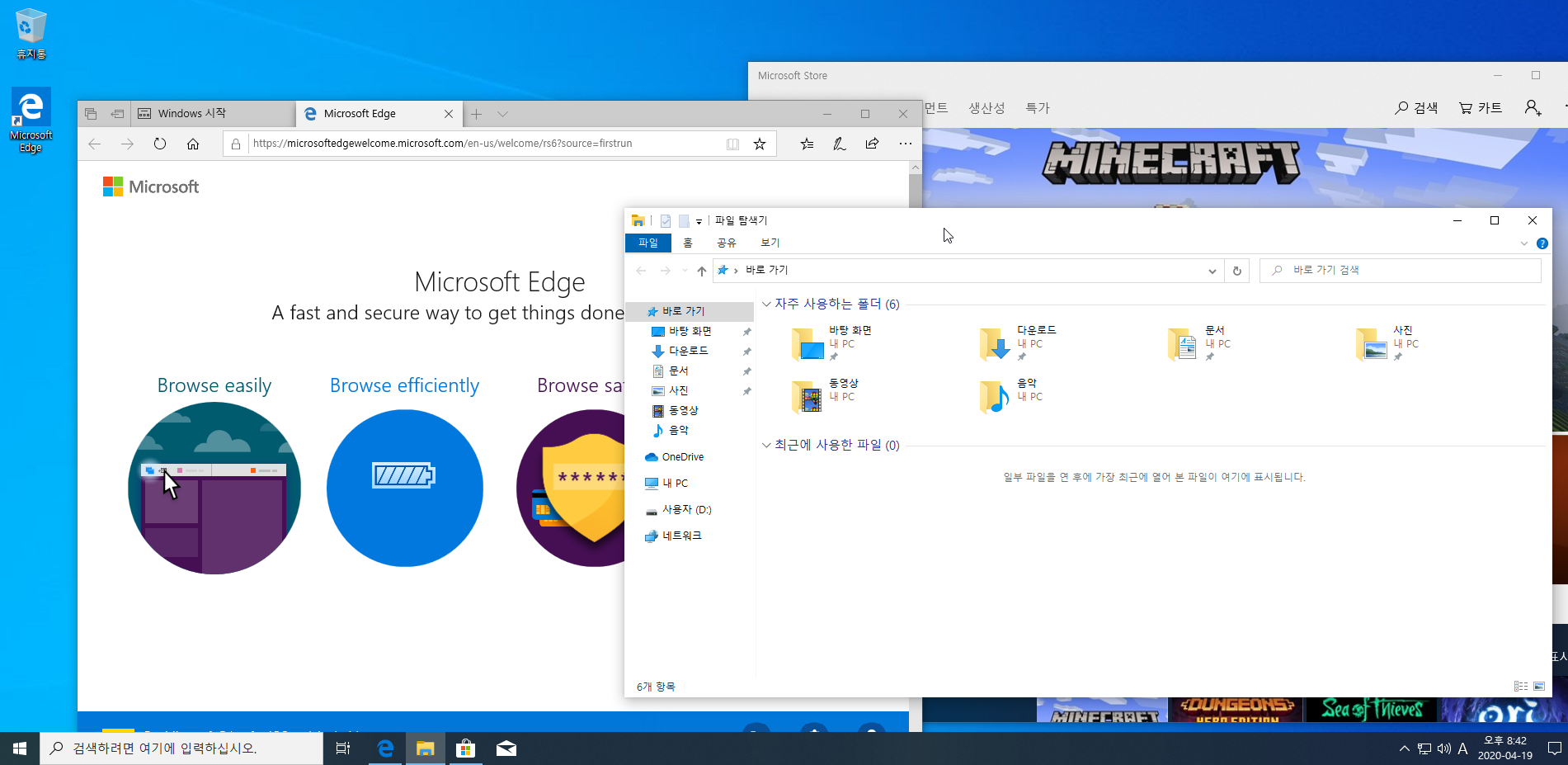This screenshot has width=1568, height=765.
Task: Click the set-aside tabs icon in Edge
Action: point(91,114)
